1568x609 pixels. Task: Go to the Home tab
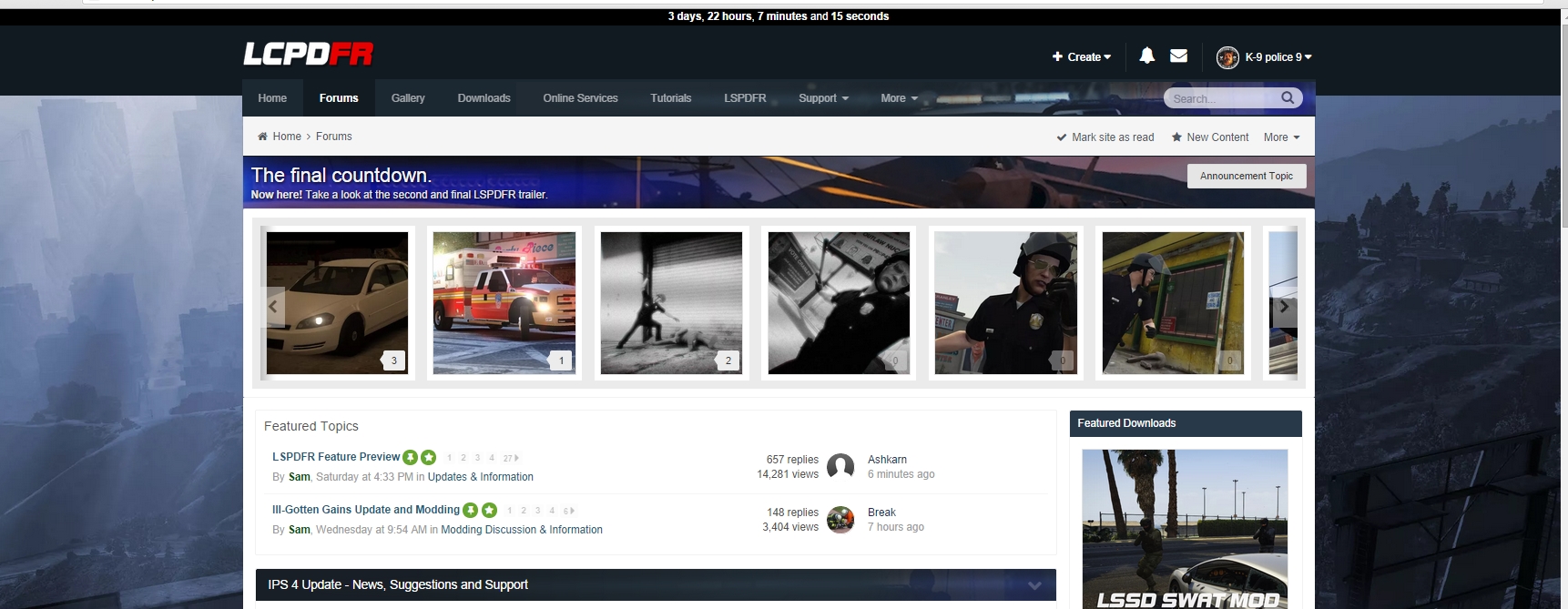pos(272,98)
